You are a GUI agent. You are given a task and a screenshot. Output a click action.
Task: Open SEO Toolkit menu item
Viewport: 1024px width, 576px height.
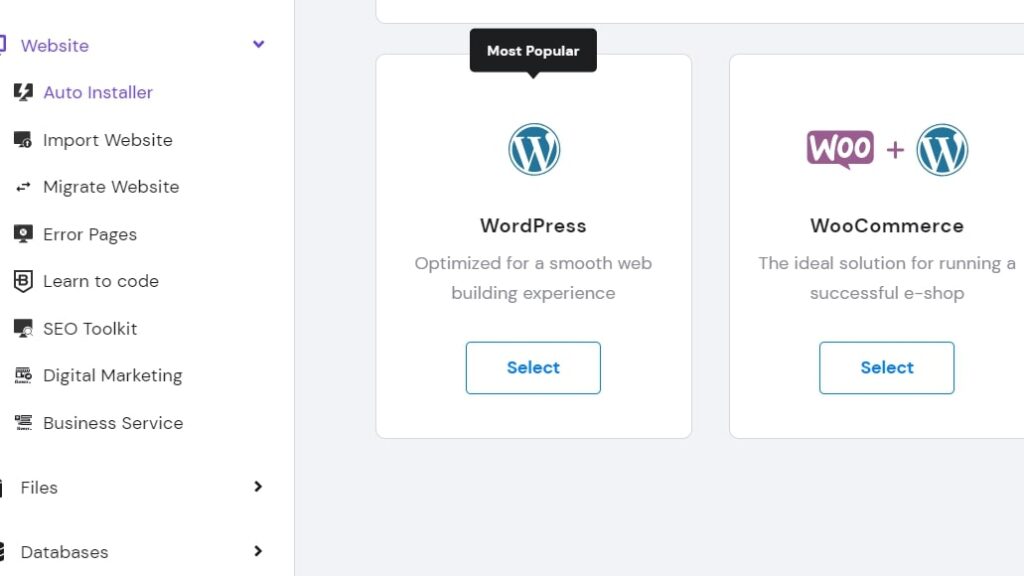tap(90, 328)
